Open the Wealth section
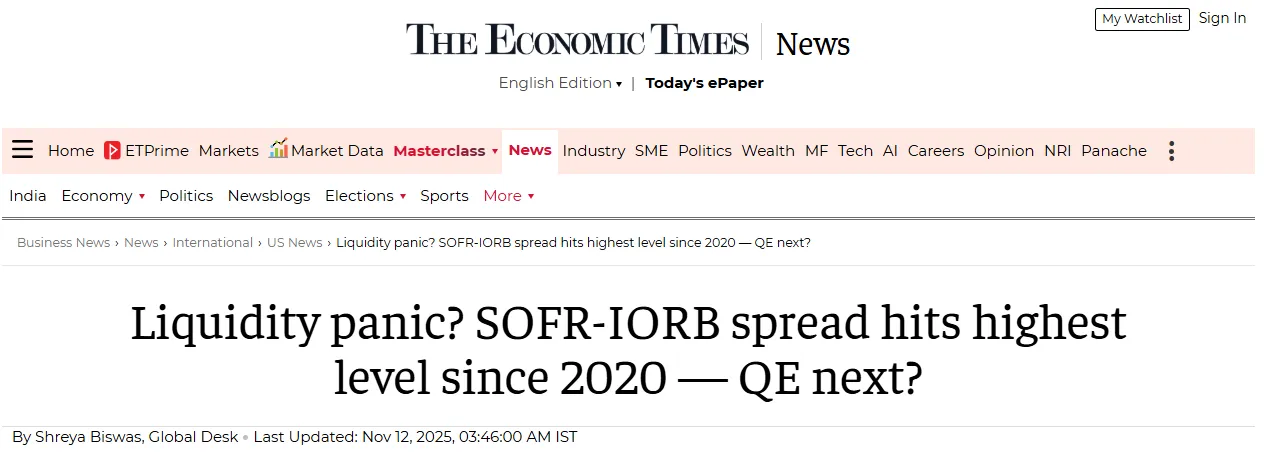This screenshot has height=474, width=1269. 767,151
